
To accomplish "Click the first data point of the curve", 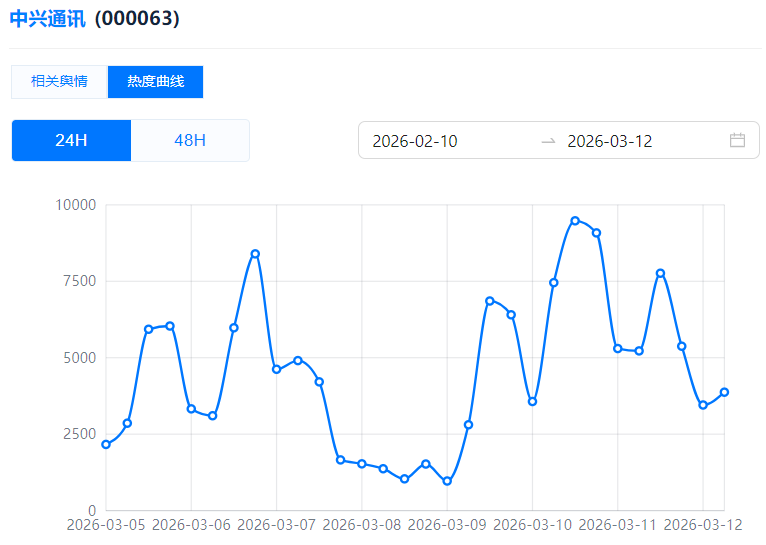I will click(106, 444).
